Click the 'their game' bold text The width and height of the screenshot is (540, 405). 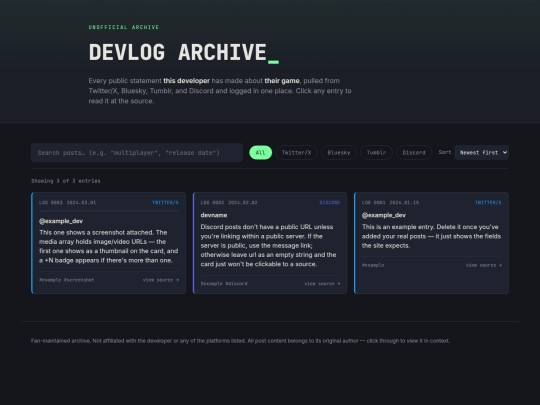282,81
